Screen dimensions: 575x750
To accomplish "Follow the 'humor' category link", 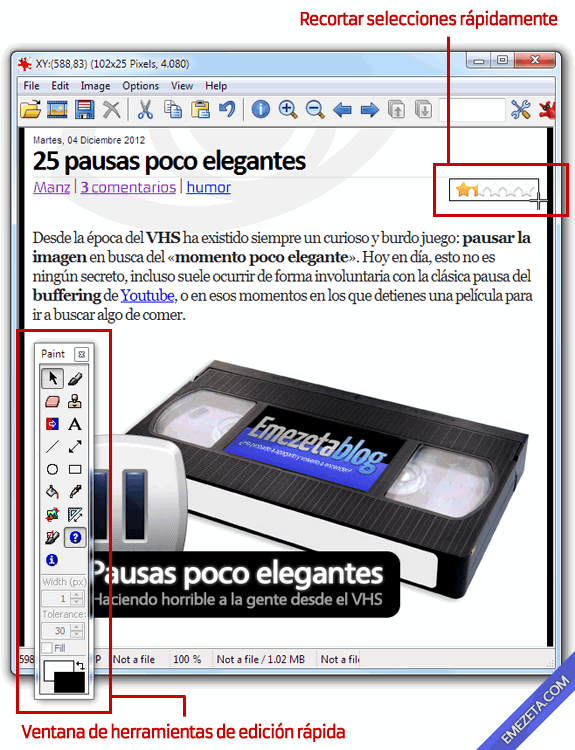I will [x=209, y=187].
